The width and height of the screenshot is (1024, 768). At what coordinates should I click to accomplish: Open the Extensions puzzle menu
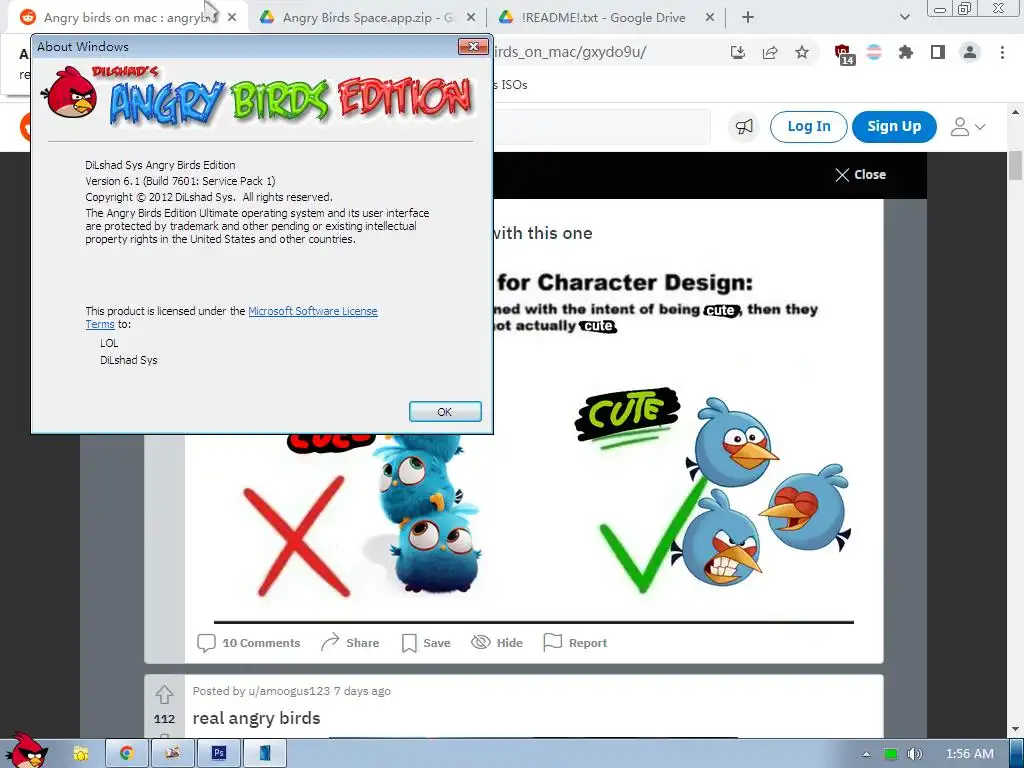coord(906,53)
